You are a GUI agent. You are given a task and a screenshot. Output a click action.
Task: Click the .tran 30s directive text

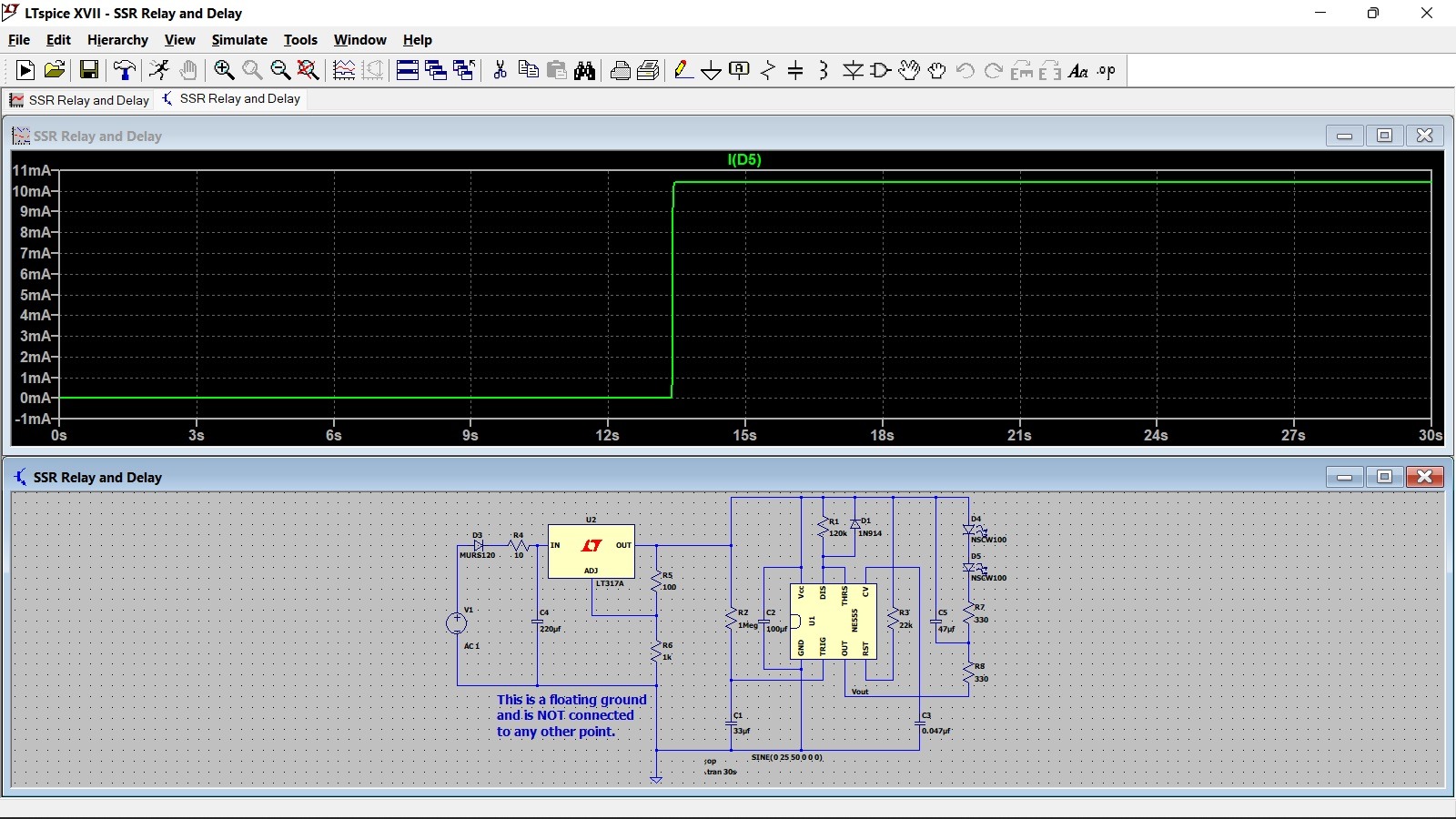pyautogui.click(x=721, y=772)
